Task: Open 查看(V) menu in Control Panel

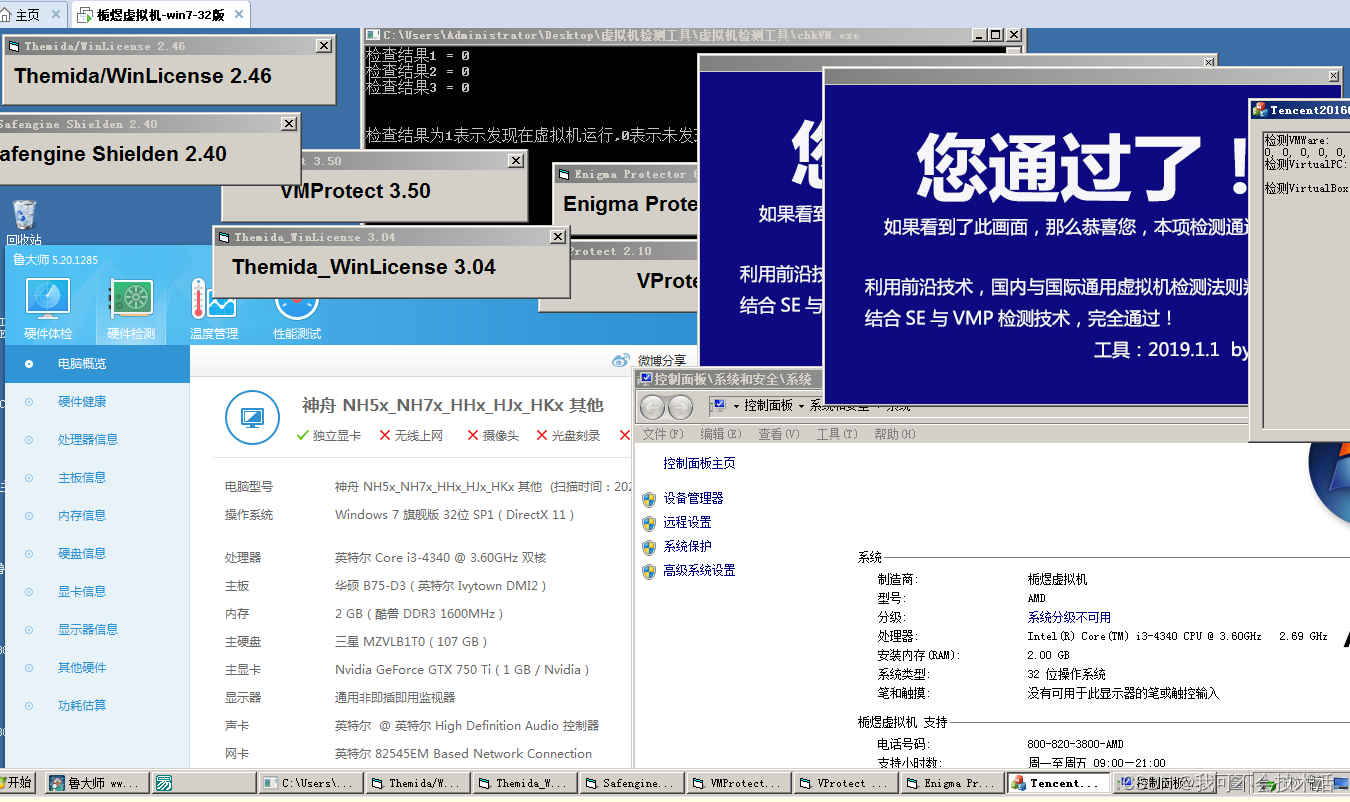Action: [779, 434]
